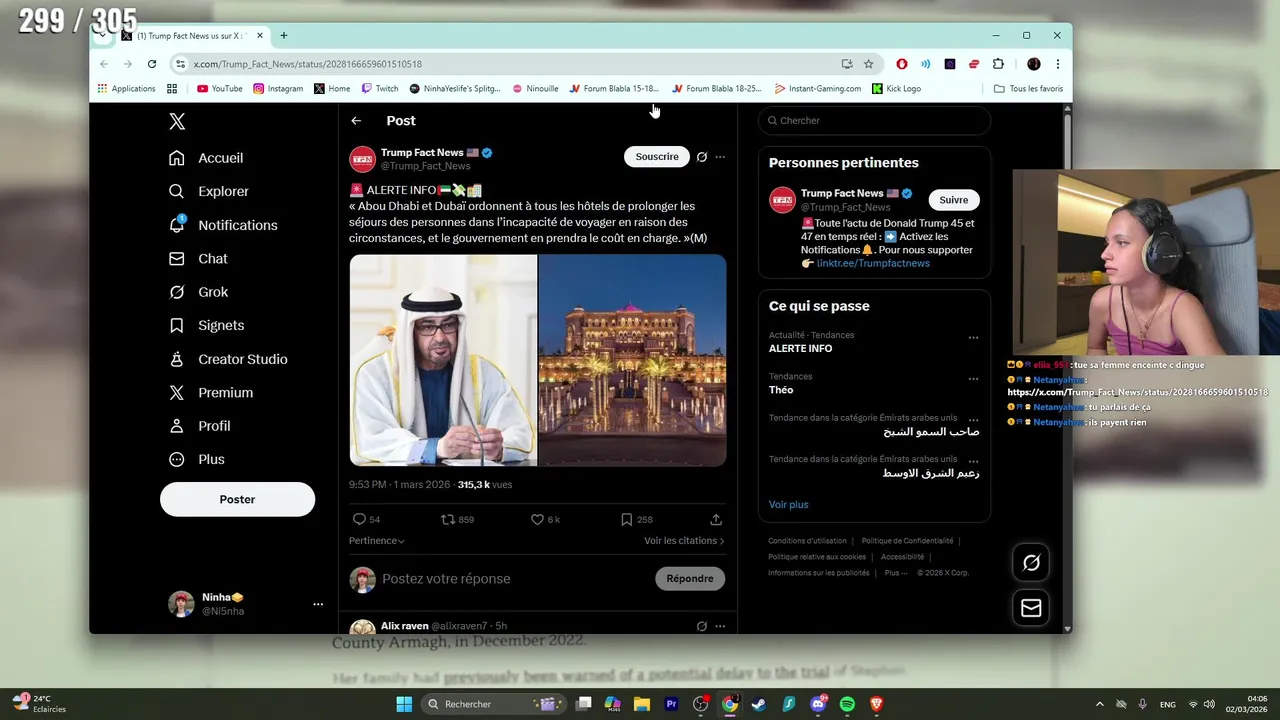The image size is (1280, 720).
Task: Open Windows Start menu
Action: [404, 704]
